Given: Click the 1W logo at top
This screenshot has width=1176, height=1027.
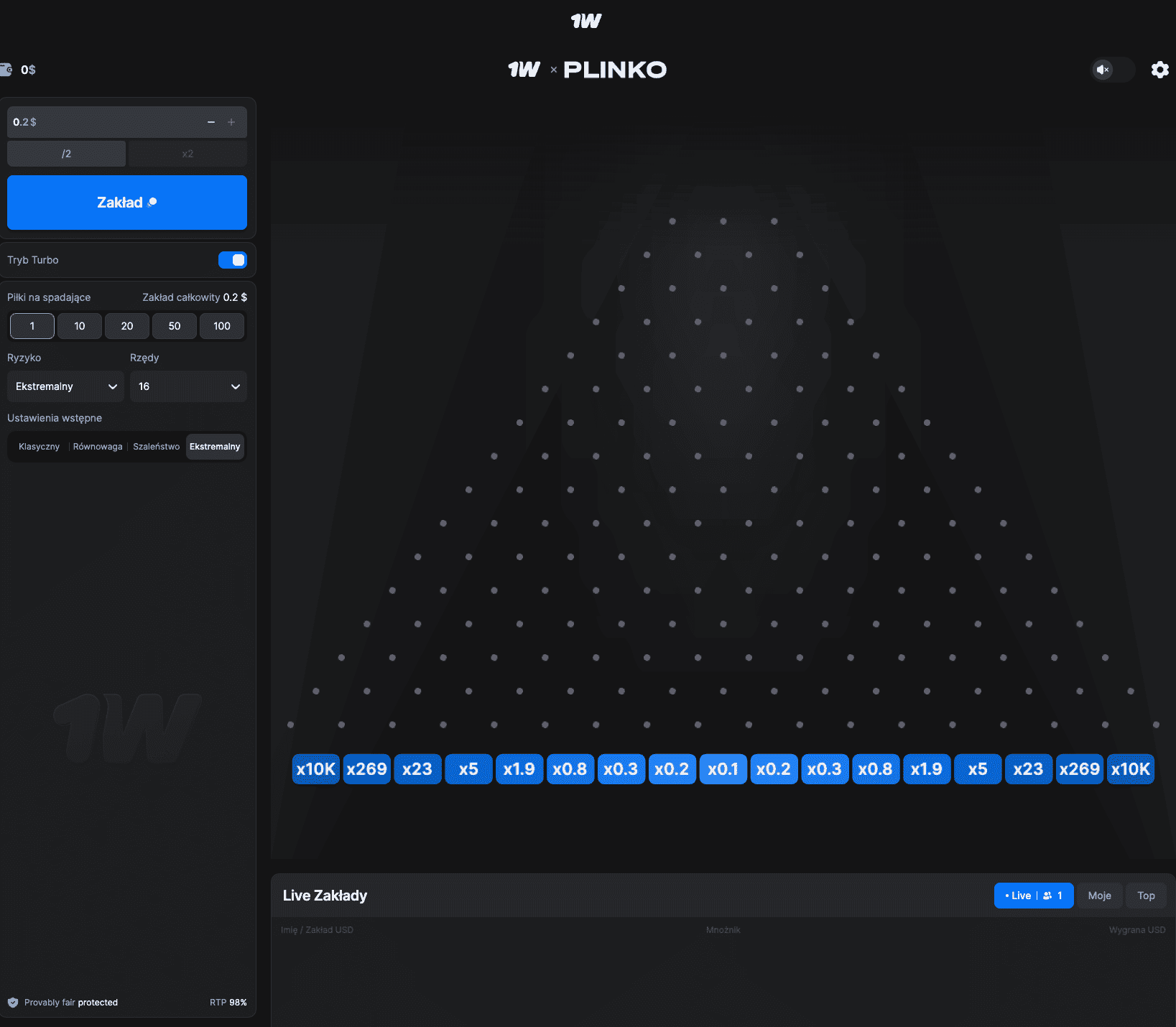Looking at the screenshot, I should pyautogui.click(x=586, y=21).
